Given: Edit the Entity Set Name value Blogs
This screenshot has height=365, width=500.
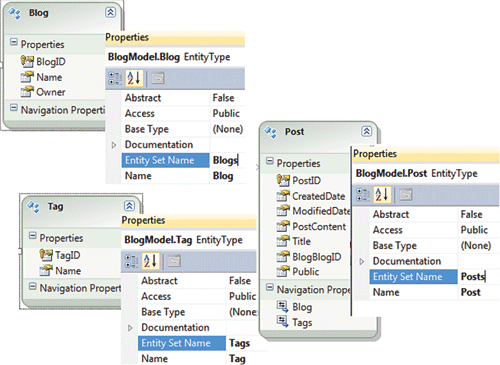Looking at the screenshot, I should (x=227, y=160).
